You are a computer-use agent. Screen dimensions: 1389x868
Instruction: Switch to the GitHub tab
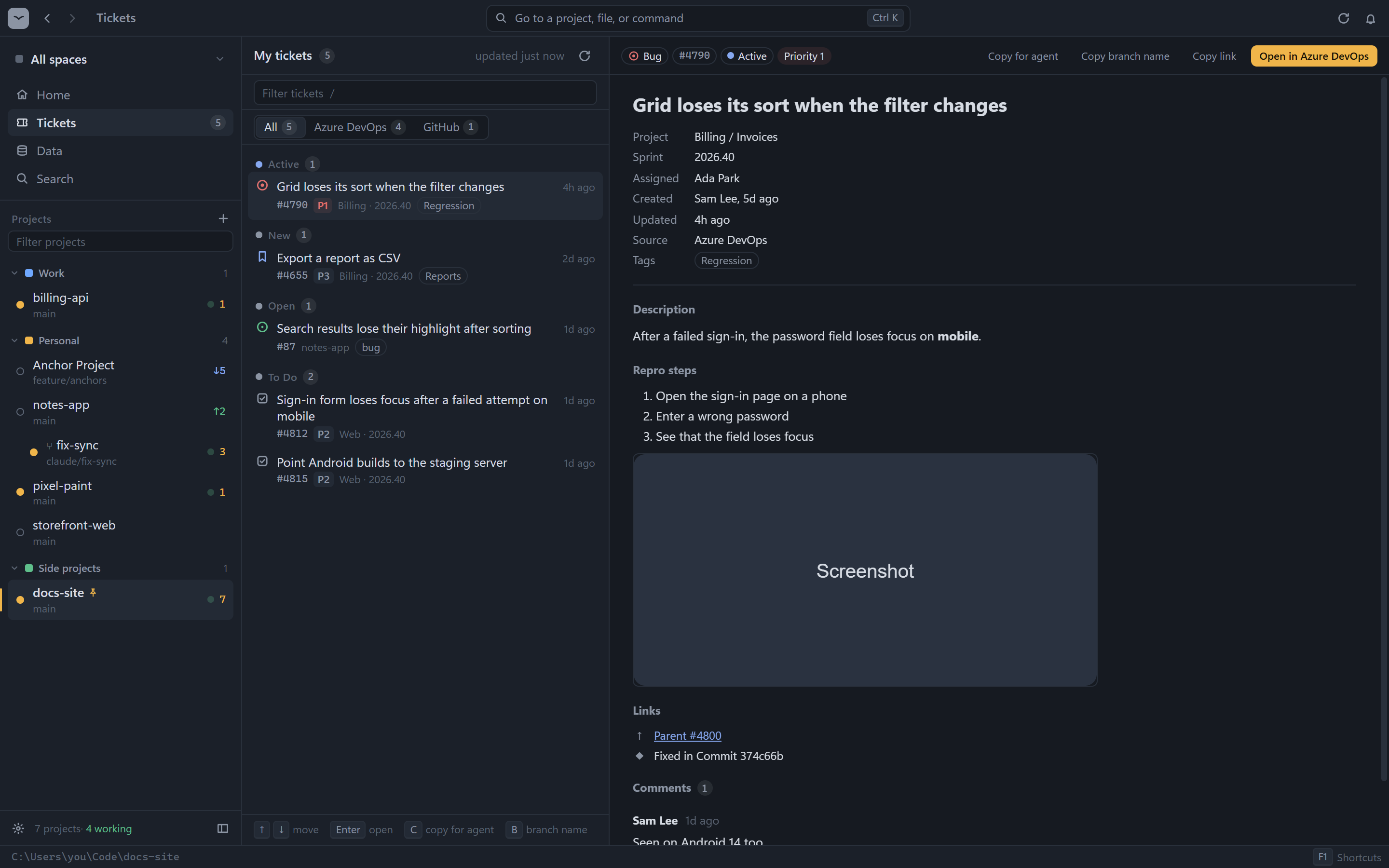[450, 127]
